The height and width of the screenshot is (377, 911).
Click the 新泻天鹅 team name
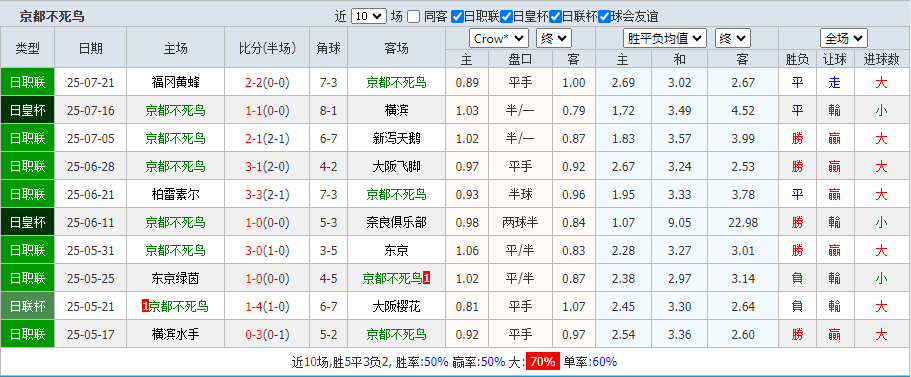396,138
